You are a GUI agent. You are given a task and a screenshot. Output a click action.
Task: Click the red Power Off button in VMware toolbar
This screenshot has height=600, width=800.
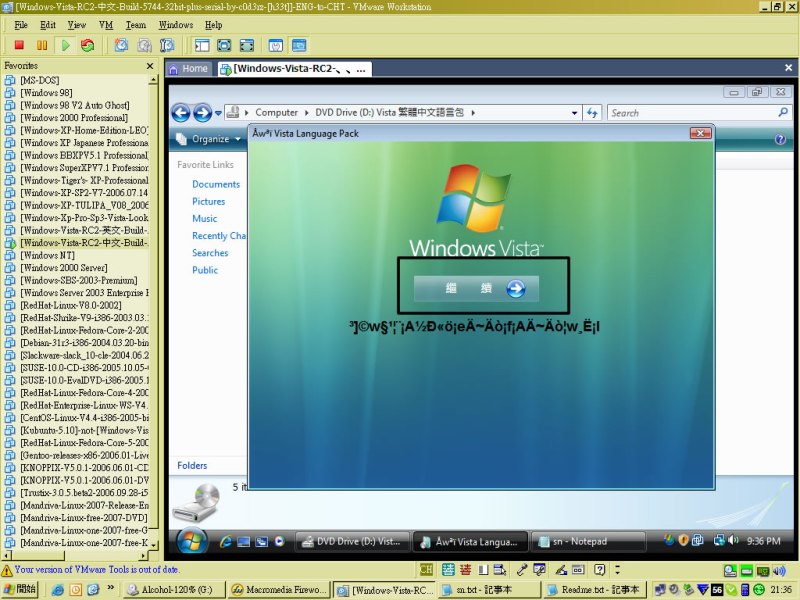tap(19, 45)
